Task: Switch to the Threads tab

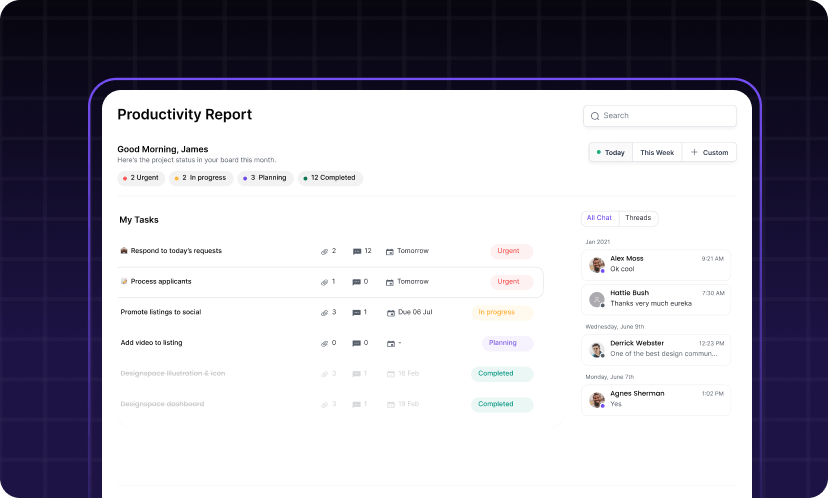Action: 638,218
